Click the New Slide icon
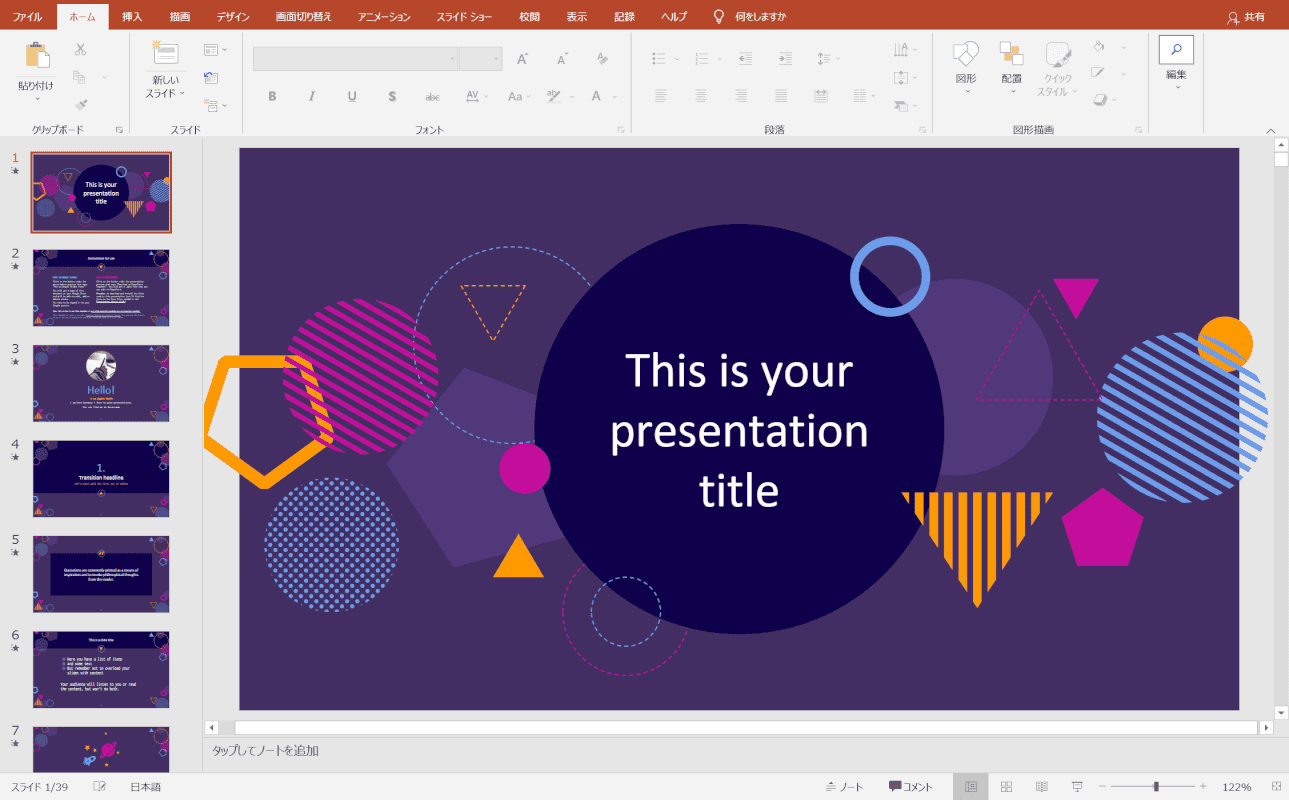Screen dimensions: 1289x800 (164, 54)
